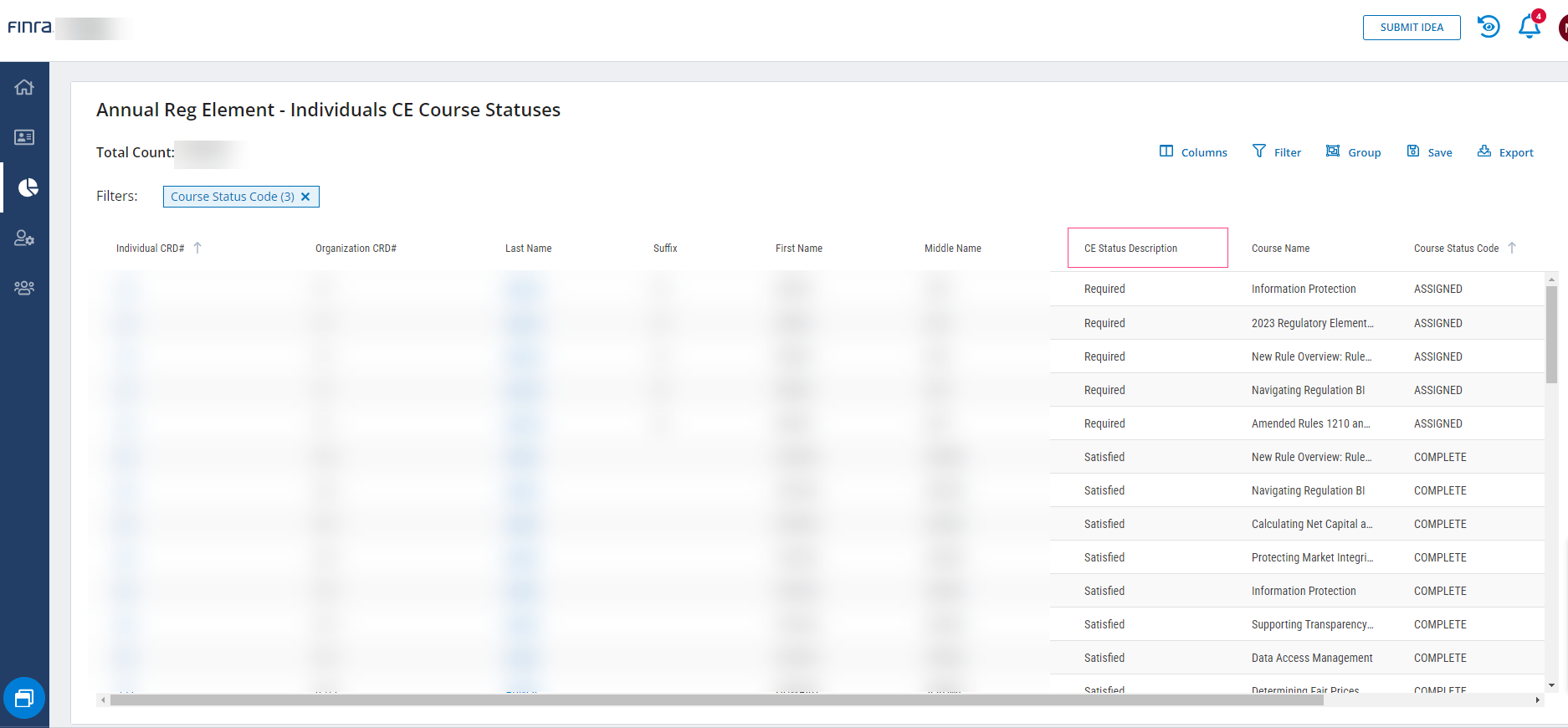Screen dimensions: 1568x728
Task: Select the pie chart reports icon
Action: (28, 187)
